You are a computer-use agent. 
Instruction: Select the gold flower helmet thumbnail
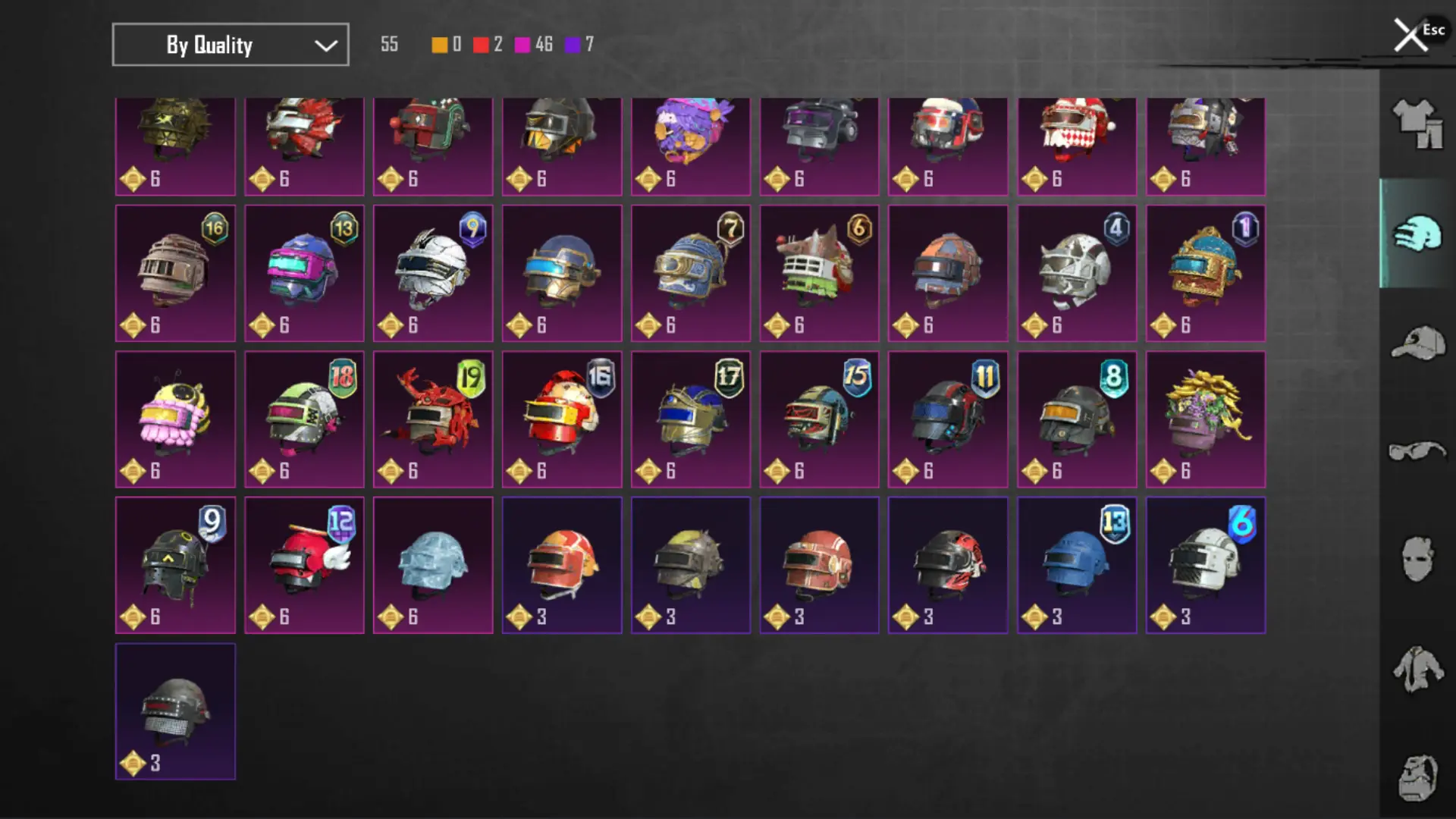pos(1206,419)
